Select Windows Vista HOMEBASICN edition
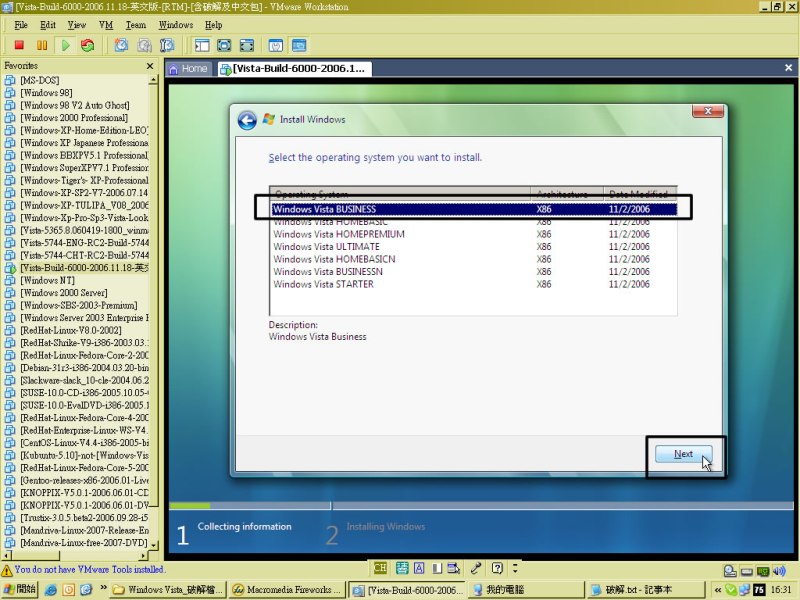Screen dimensions: 800x600 (473, 259)
